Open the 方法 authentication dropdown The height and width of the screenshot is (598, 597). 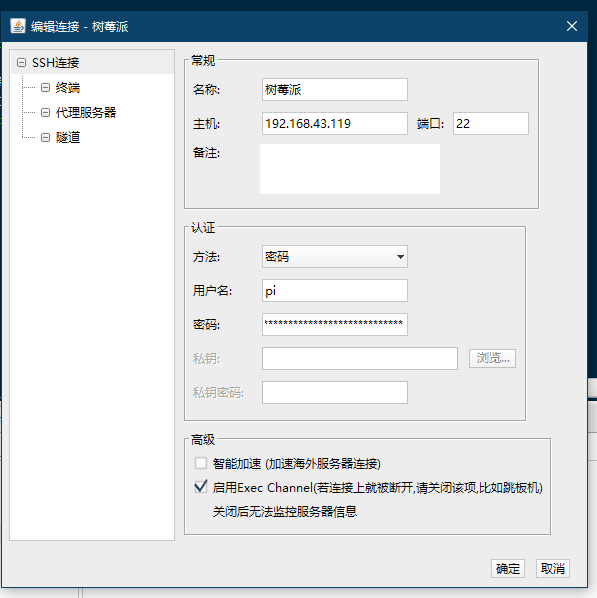click(x=335, y=256)
